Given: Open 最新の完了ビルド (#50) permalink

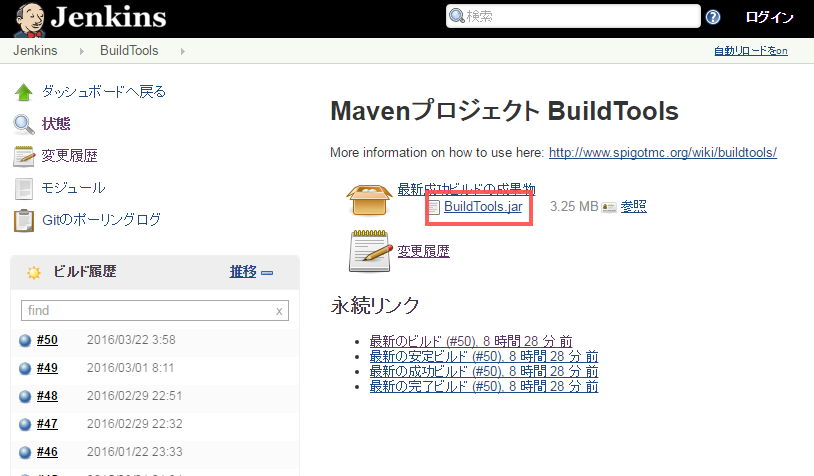Looking at the screenshot, I should coord(484,387).
